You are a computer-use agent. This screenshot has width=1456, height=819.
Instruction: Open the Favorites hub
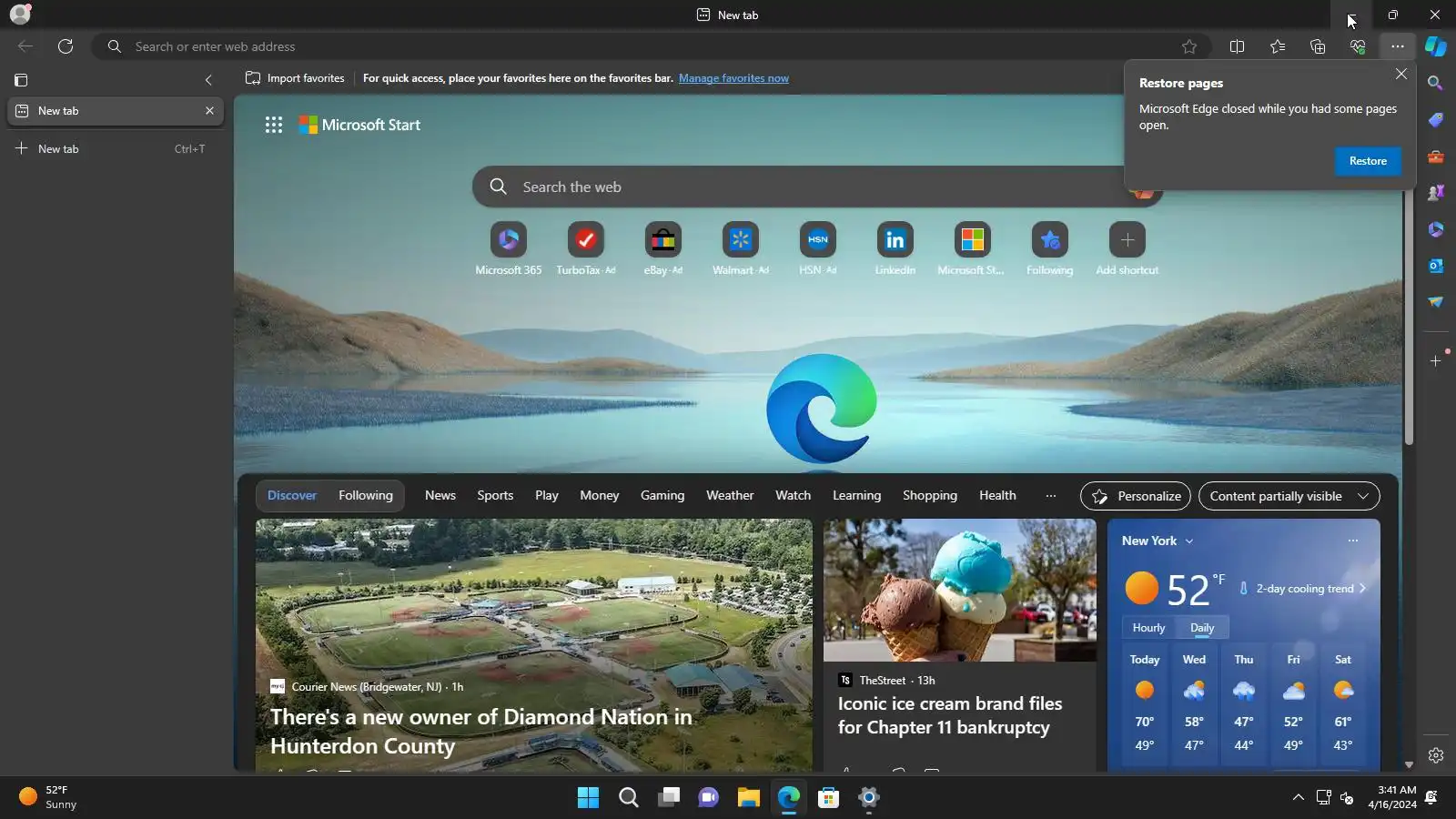[x=1278, y=46]
